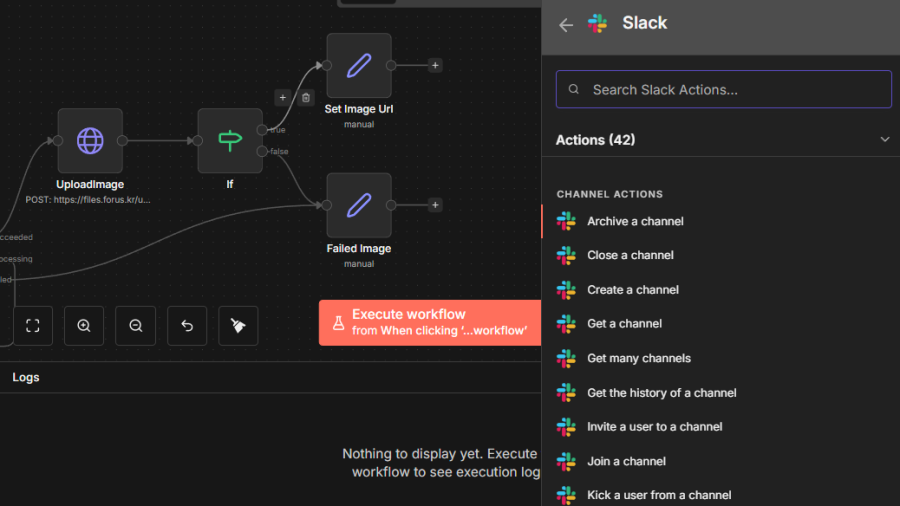The image size is (900, 506).
Task: Add node on the If true connection
Action: (x=282, y=97)
